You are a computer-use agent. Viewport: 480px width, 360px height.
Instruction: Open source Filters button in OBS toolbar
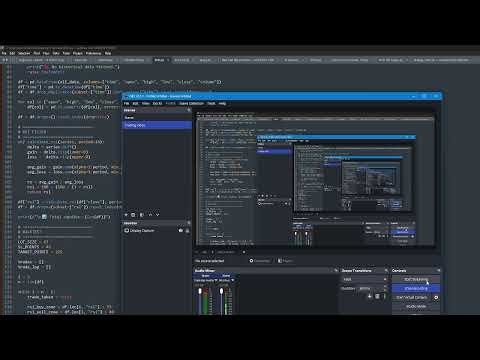point(286,261)
